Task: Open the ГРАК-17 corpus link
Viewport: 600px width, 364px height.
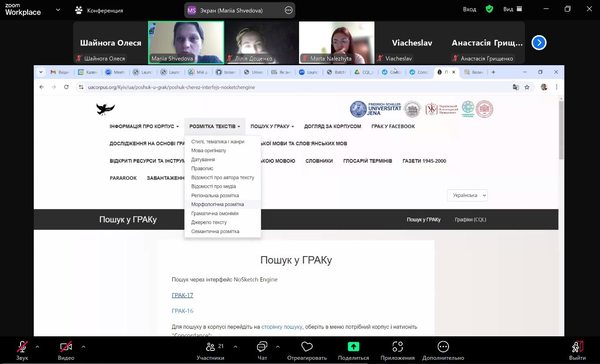Action: [182, 295]
